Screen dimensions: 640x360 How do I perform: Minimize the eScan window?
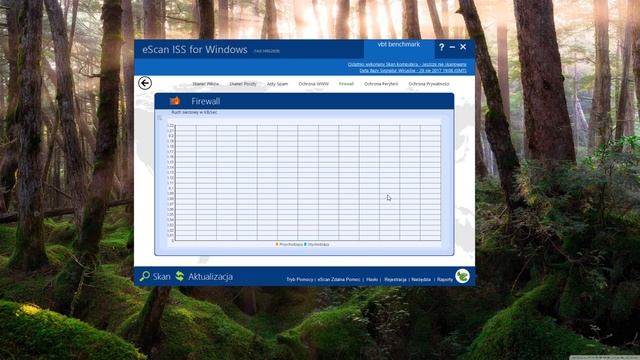pos(452,47)
